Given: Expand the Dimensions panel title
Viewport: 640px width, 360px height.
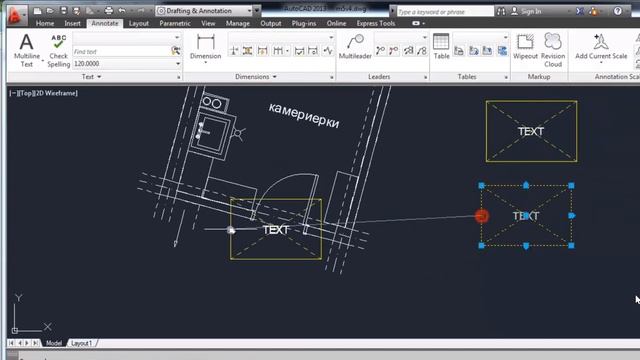Looking at the screenshot, I should point(256,77).
